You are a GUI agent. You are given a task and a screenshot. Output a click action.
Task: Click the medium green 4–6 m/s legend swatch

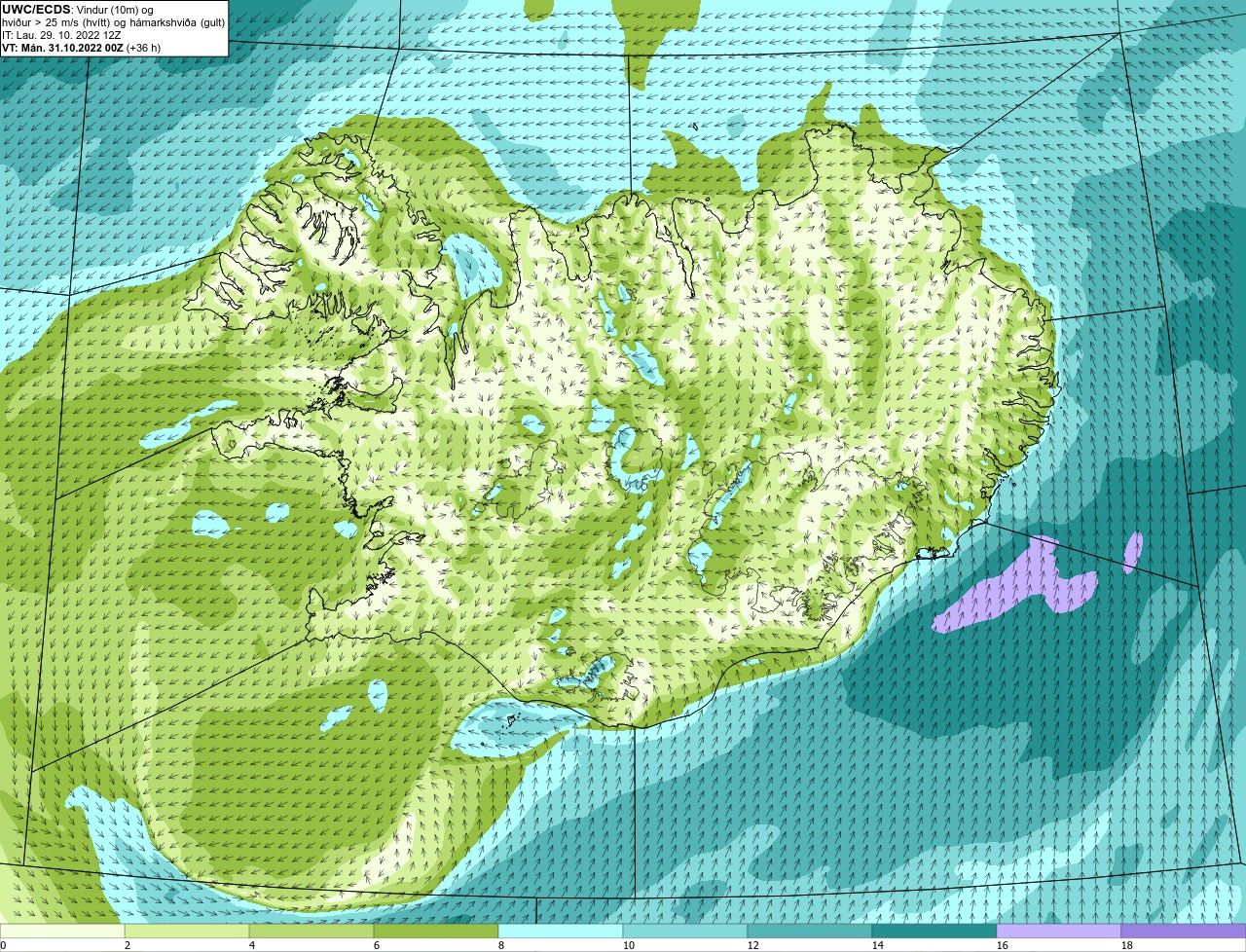[x=311, y=931]
